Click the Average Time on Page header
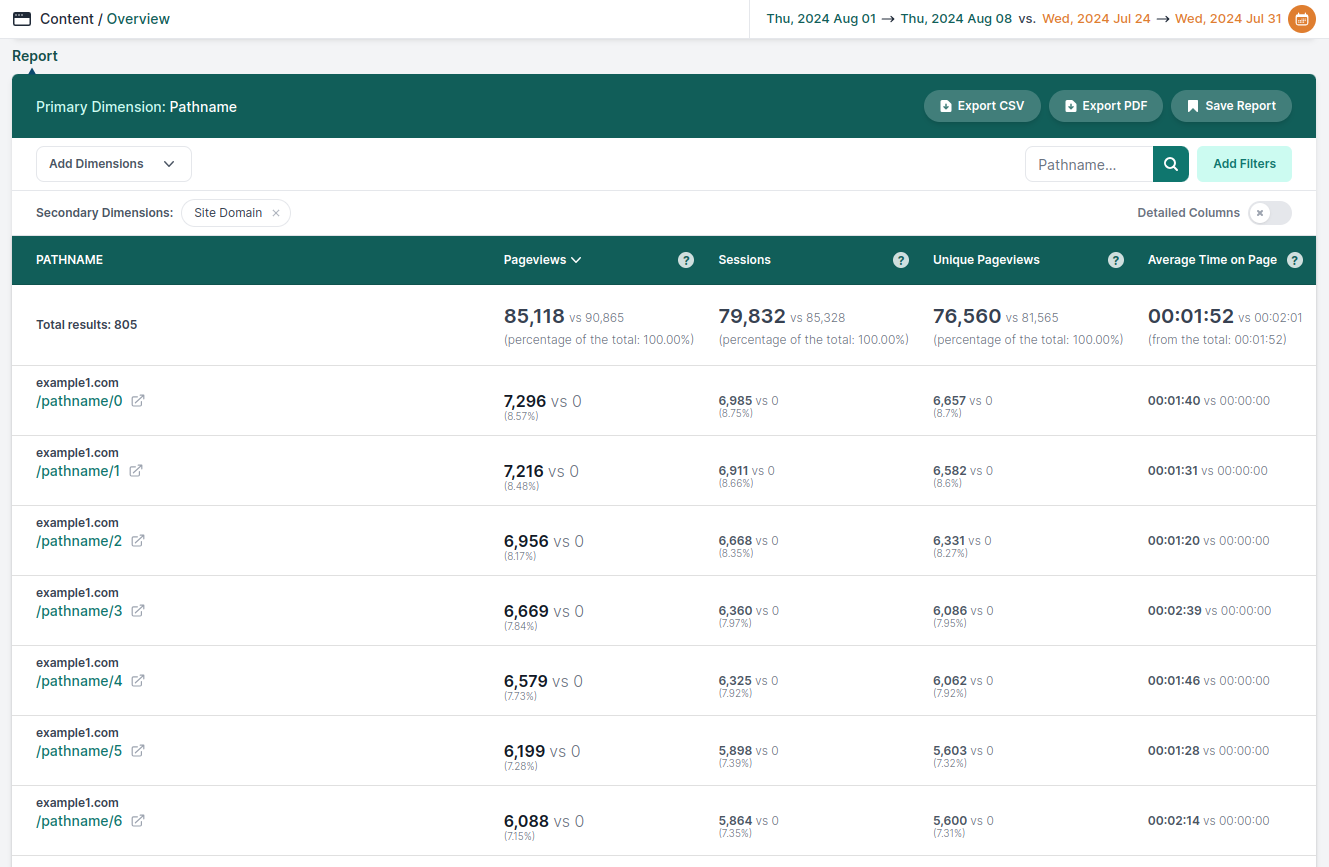 (x=1212, y=260)
